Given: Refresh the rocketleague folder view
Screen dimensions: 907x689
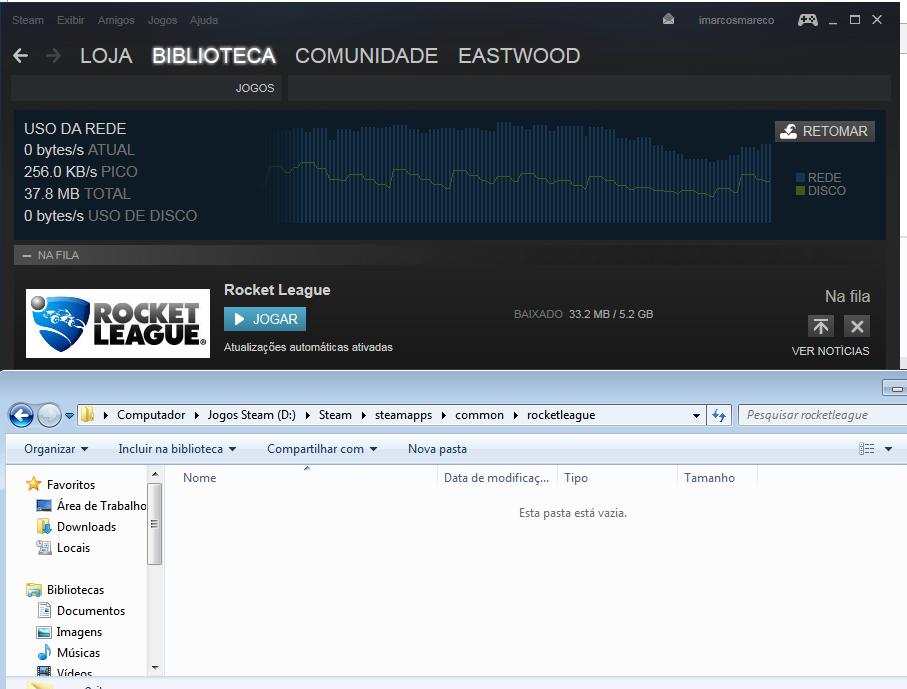Looking at the screenshot, I should coord(719,415).
